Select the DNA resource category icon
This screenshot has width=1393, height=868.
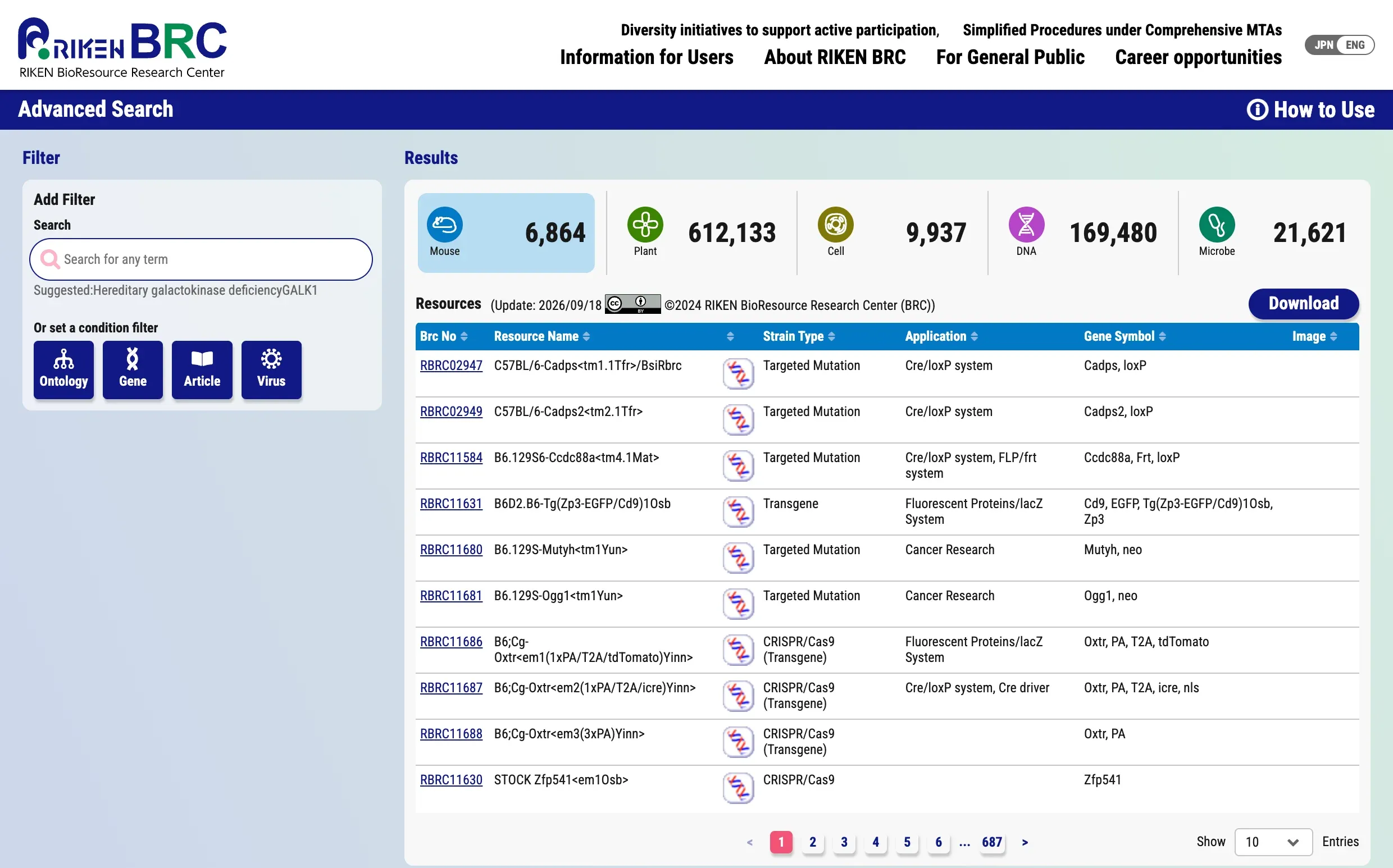1026,225
